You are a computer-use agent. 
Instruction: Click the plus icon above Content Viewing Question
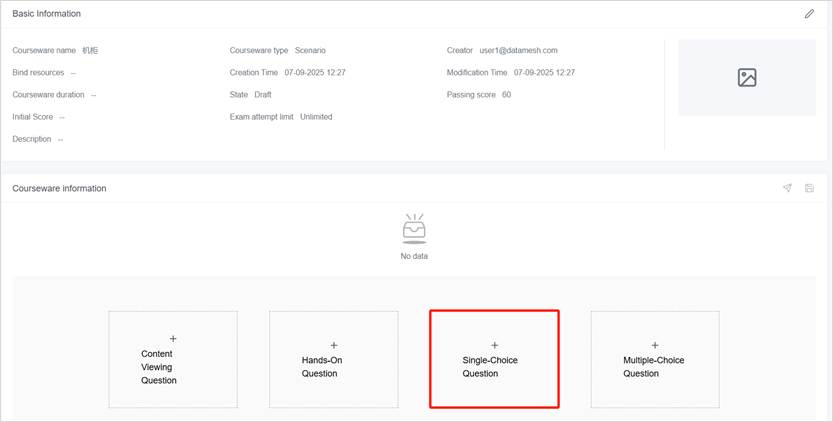[173, 339]
